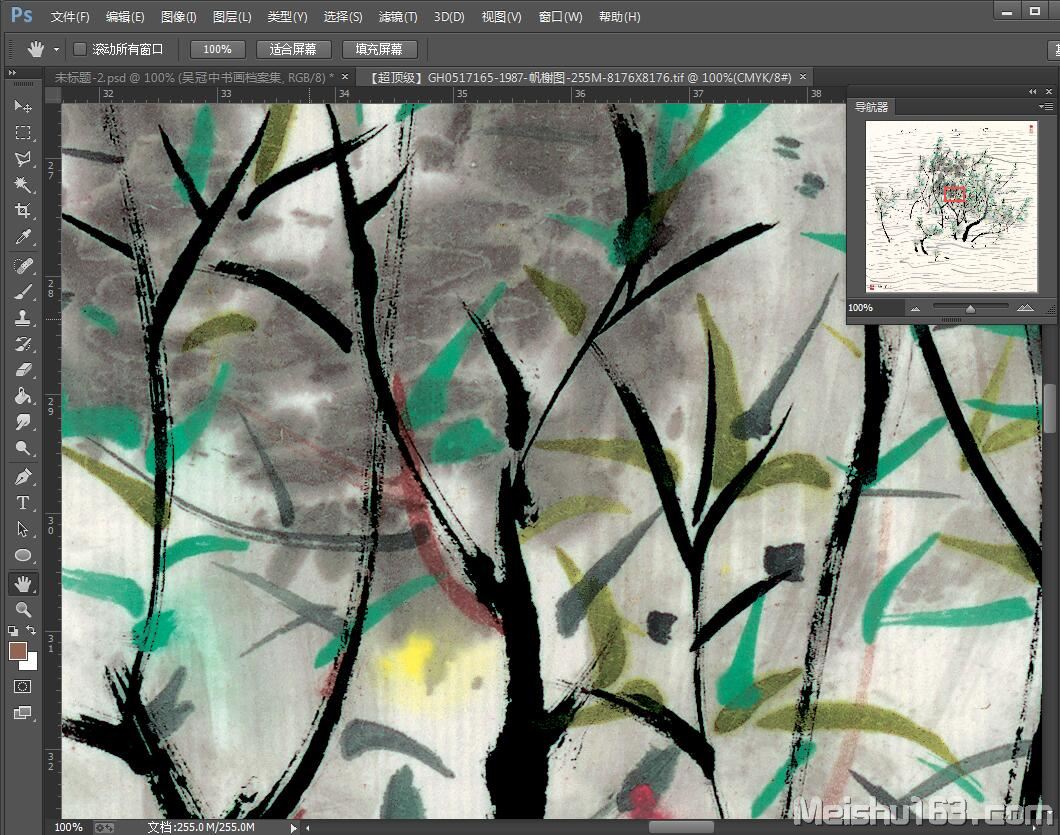Reset default foreground and background colors

(13, 631)
